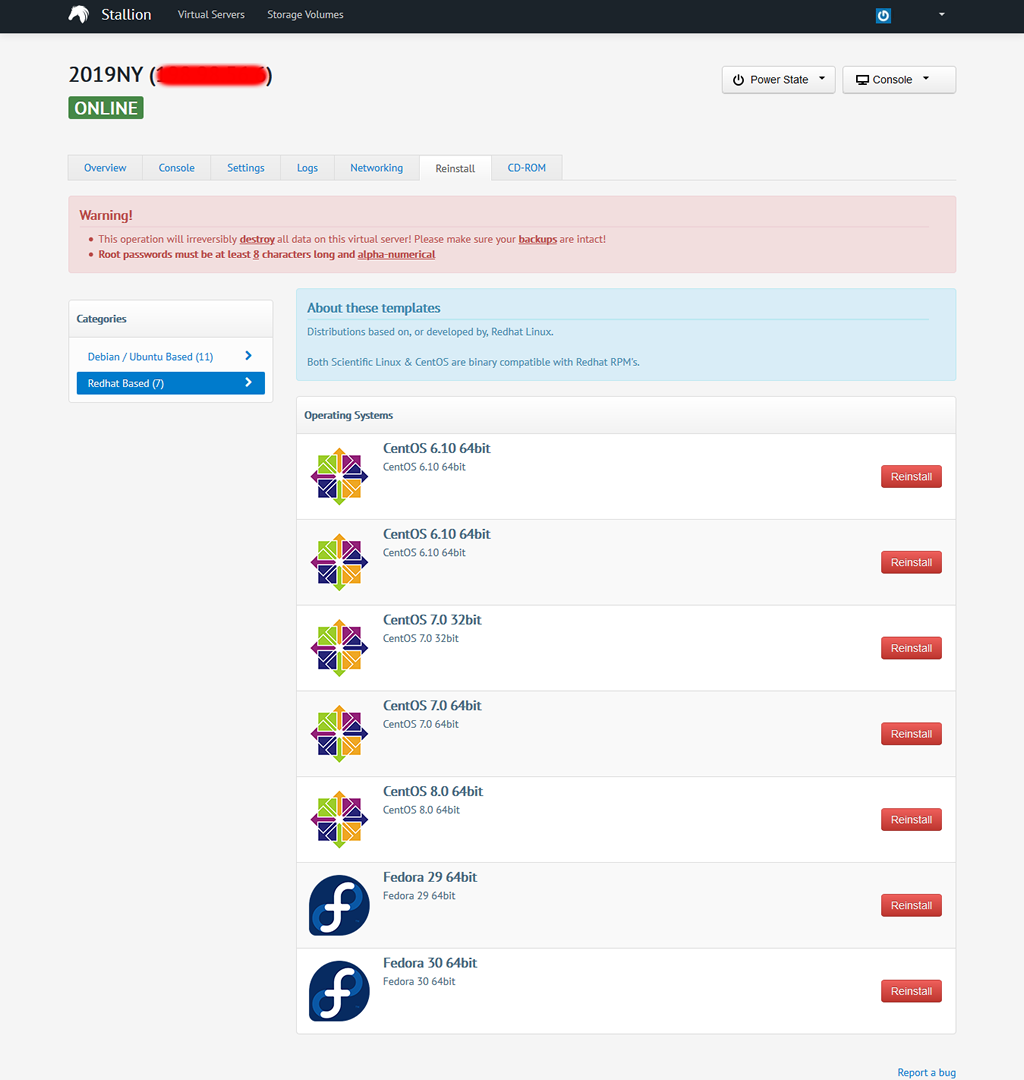Screen dimensions: 1024x1080
Task: Click the CentOS 7.0 64bit logo
Action: pos(339,734)
